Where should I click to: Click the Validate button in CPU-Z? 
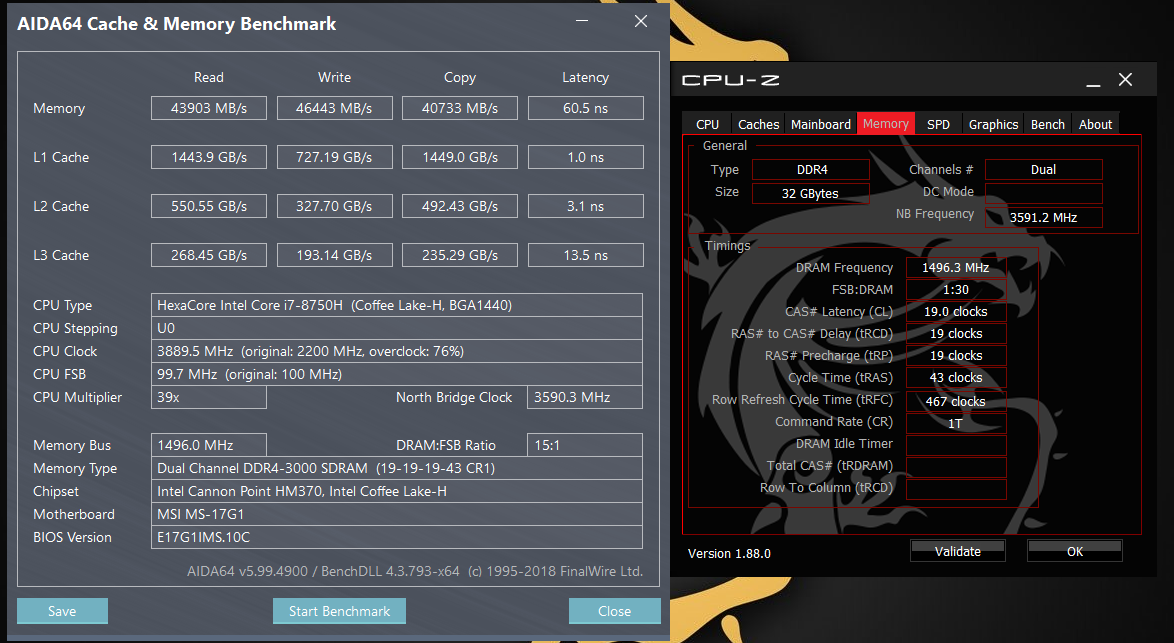(958, 551)
